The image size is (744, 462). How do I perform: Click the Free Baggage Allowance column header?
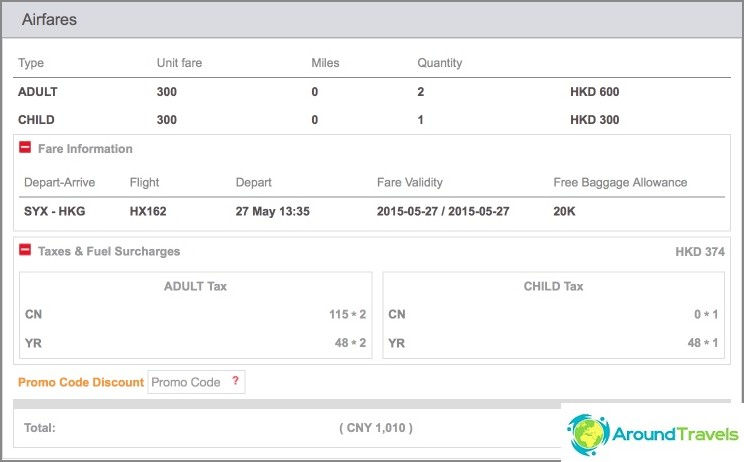pyautogui.click(x=620, y=183)
